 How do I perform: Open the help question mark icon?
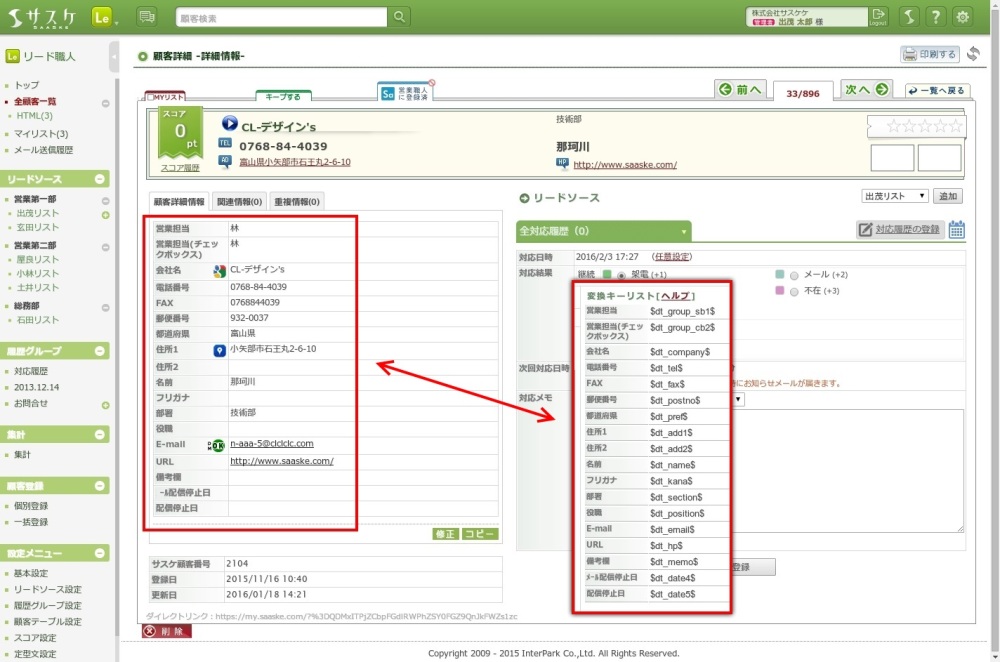pos(935,17)
